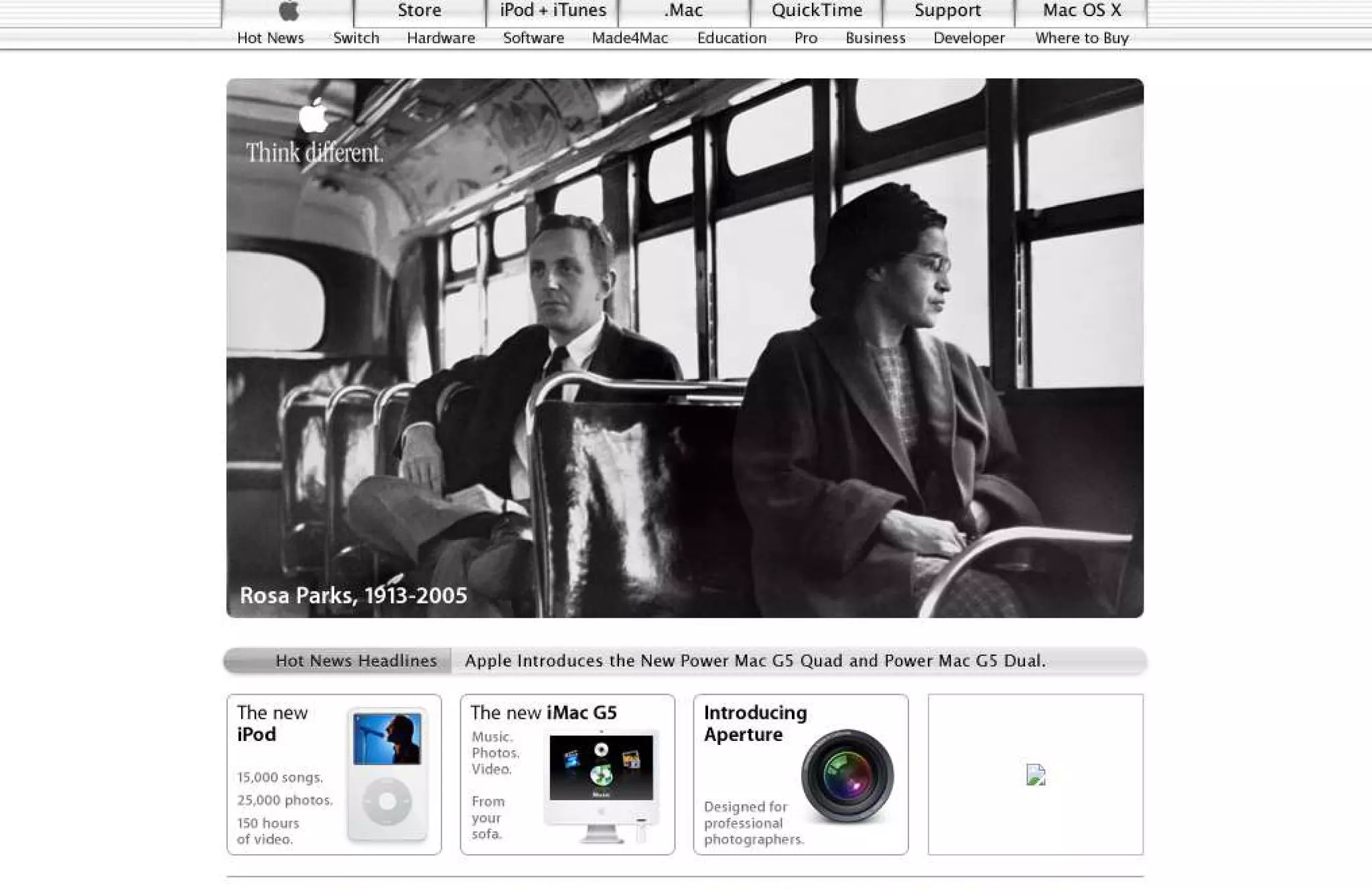Click the Rosa Parks hero photograph

coord(685,348)
